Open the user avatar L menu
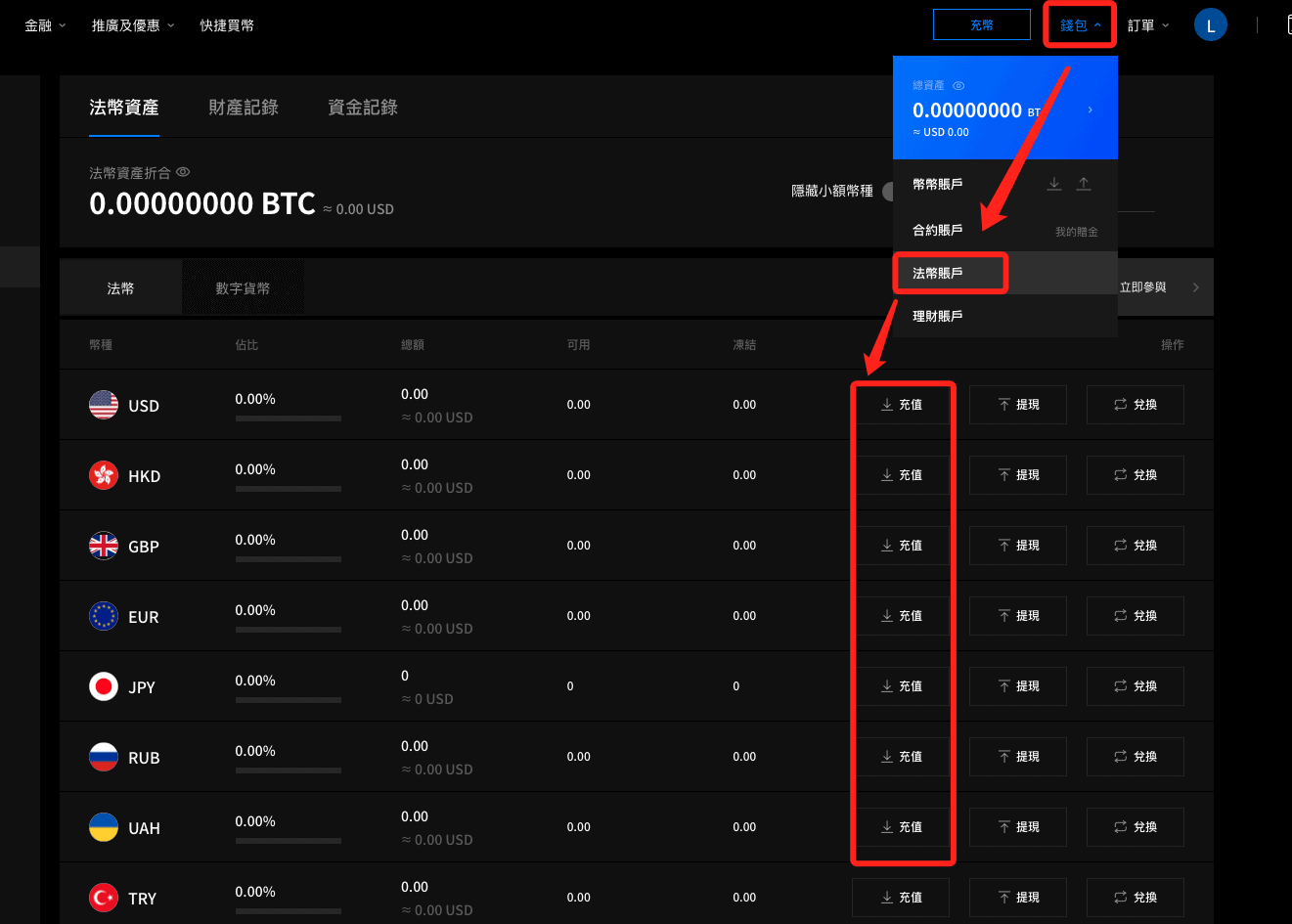 point(1210,24)
